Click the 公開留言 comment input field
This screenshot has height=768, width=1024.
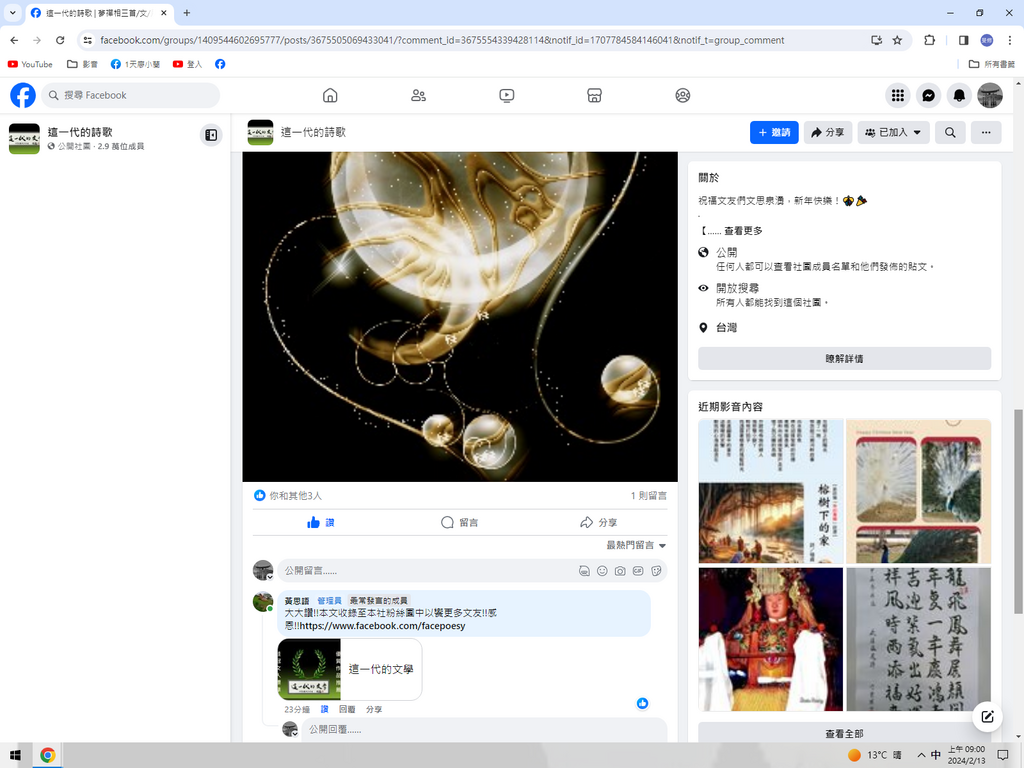(x=425, y=571)
